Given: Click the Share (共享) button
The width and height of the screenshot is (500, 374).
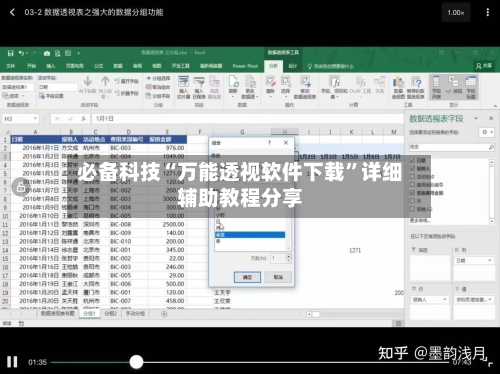Looking at the screenshot, I should click(484, 66).
